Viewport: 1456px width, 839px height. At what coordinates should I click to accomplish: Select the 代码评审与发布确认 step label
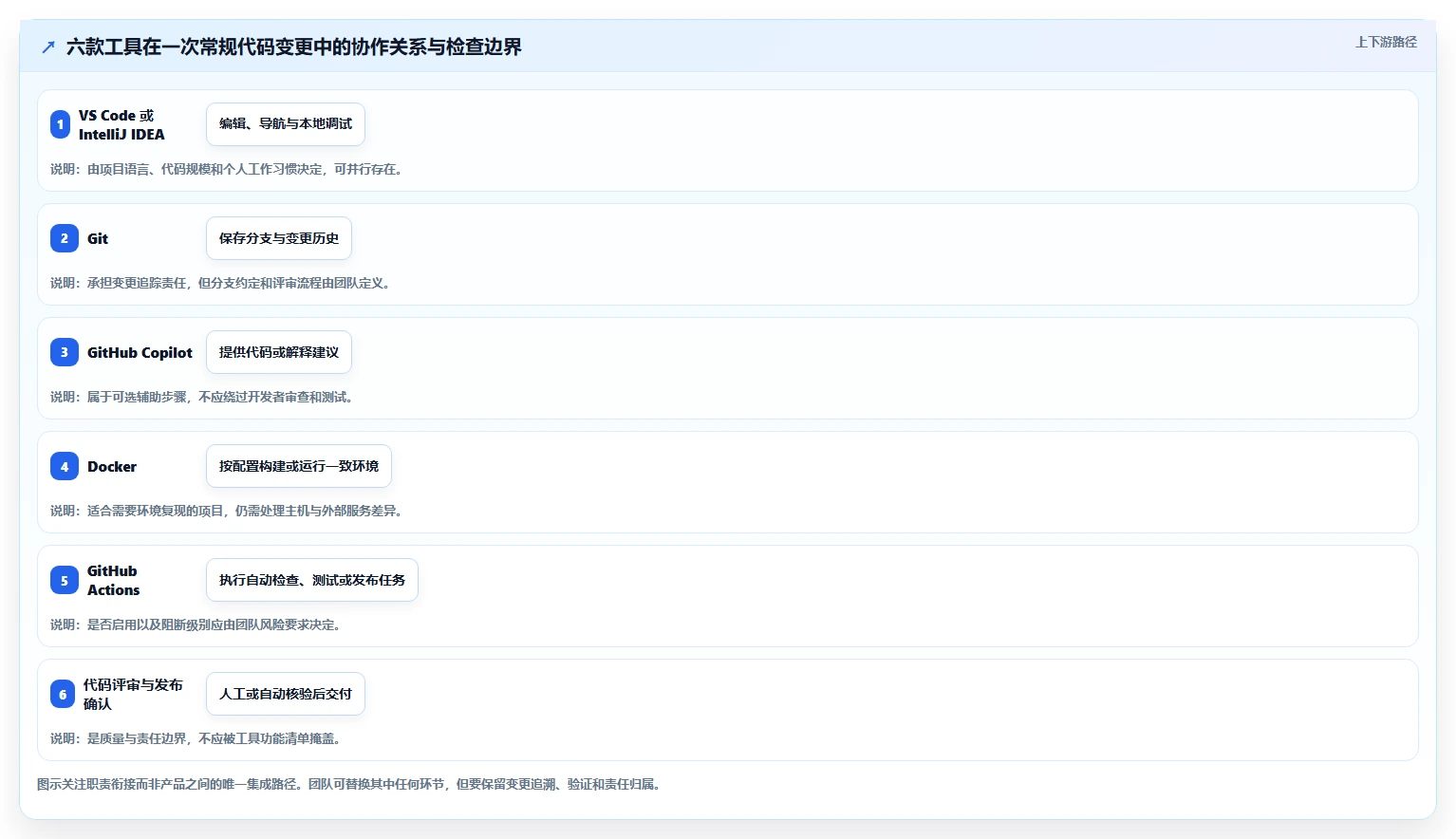click(x=133, y=694)
